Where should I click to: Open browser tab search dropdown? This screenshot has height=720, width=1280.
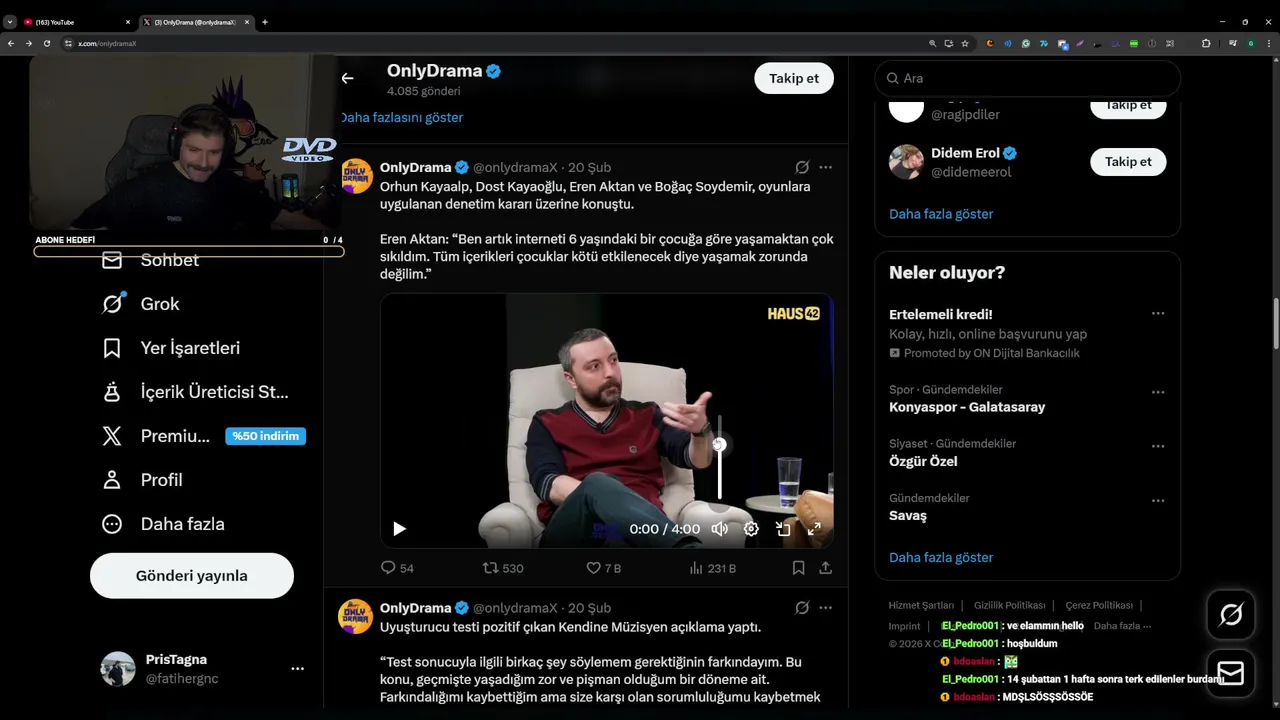pos(10,22)
